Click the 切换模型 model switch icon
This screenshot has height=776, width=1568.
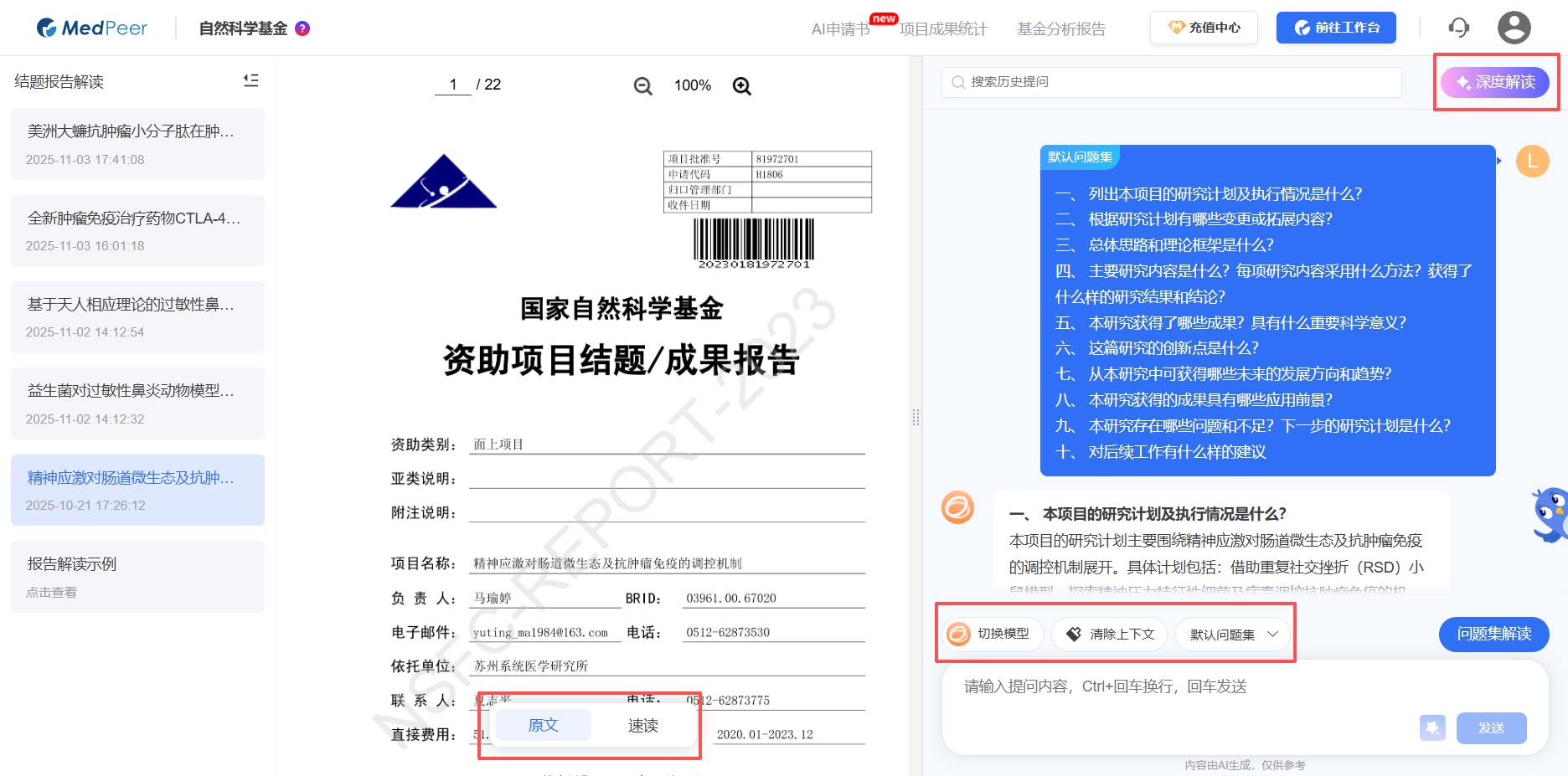(958, 634)
